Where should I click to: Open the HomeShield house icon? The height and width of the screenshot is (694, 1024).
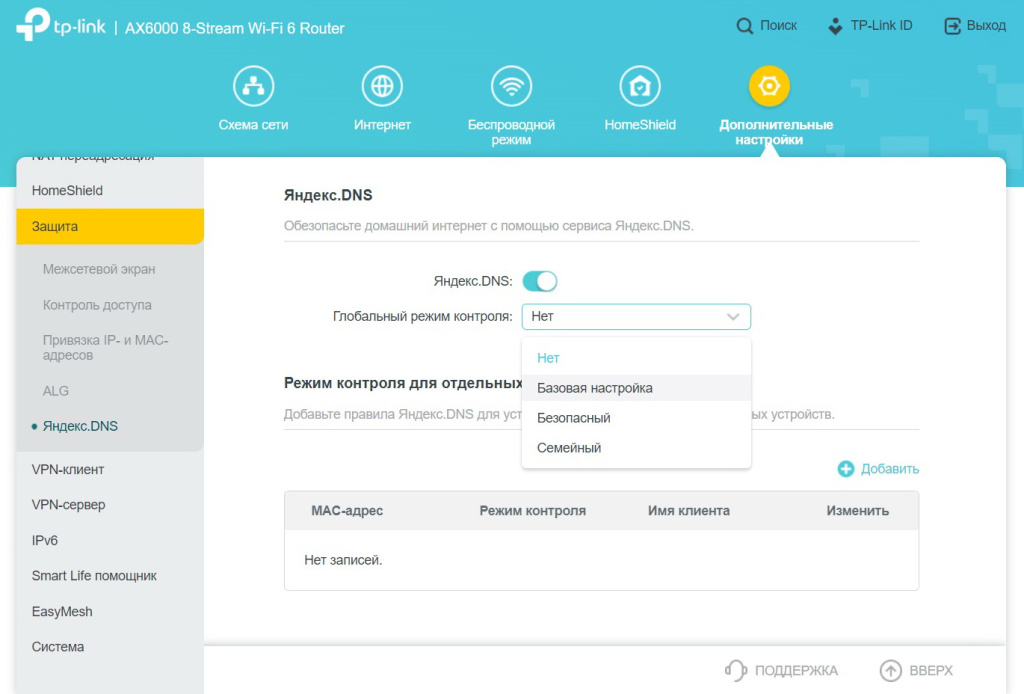[640, 86]
